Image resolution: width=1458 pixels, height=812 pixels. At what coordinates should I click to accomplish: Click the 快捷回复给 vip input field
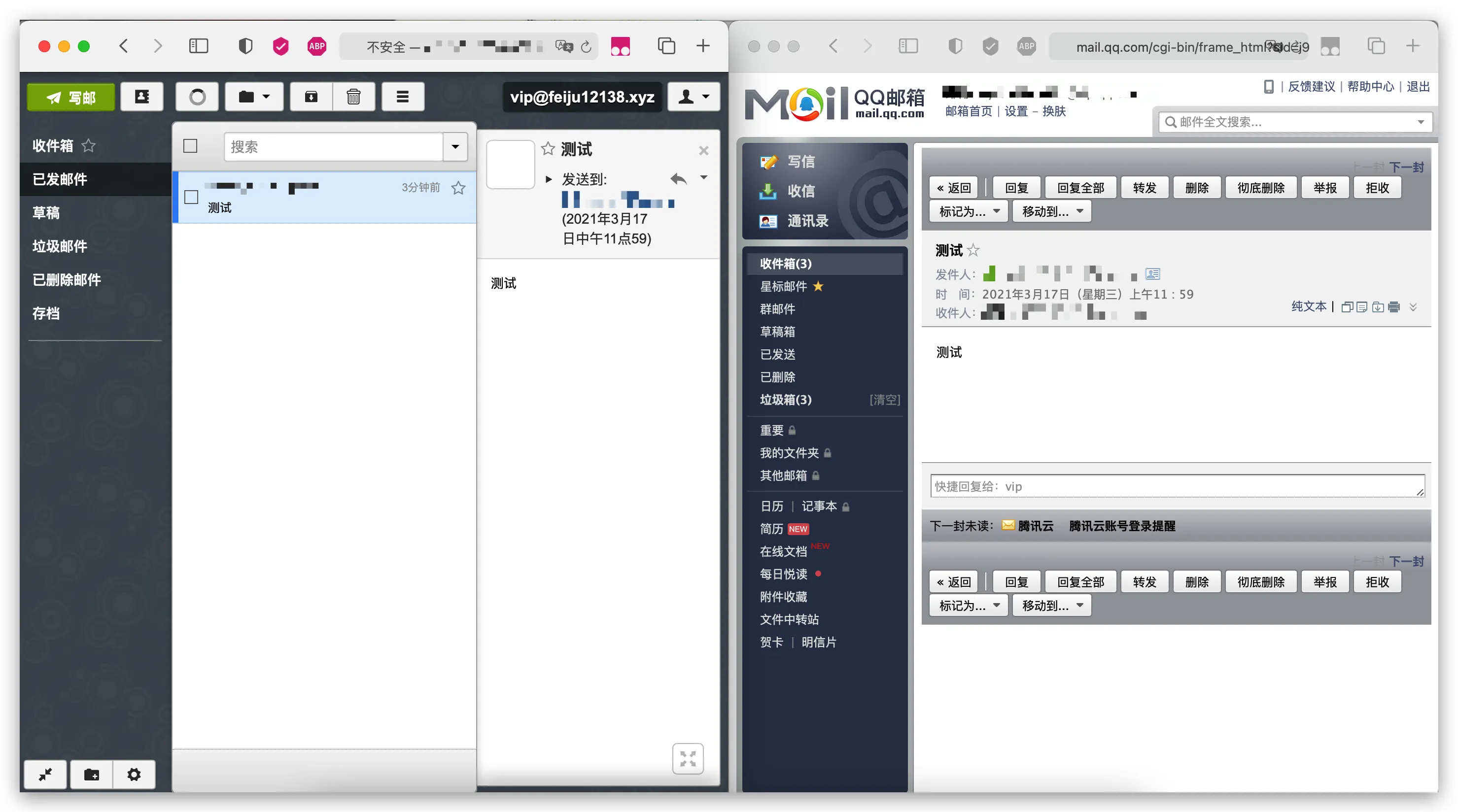[x=1177, y=487]
